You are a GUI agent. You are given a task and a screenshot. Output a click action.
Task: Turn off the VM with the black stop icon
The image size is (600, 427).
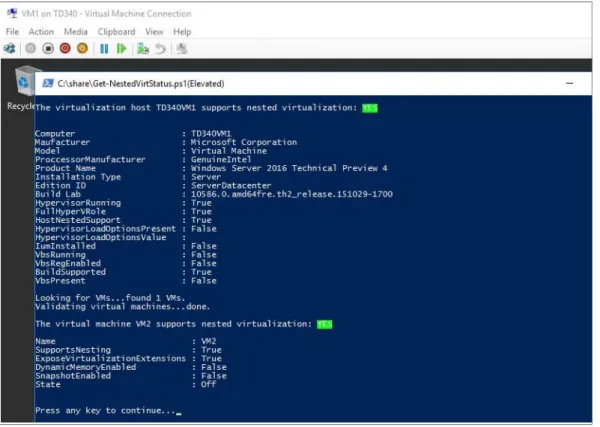click(48, 49)
